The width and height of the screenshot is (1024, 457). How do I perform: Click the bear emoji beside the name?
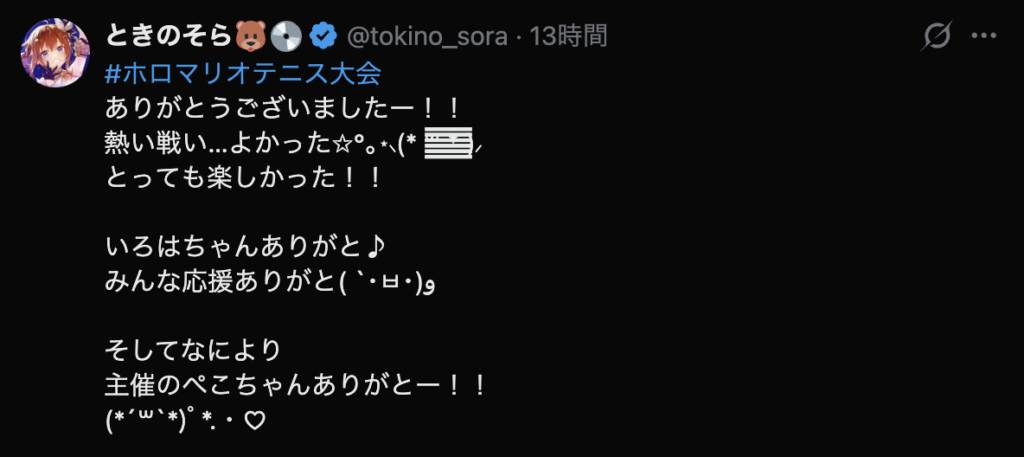(249, 38)
